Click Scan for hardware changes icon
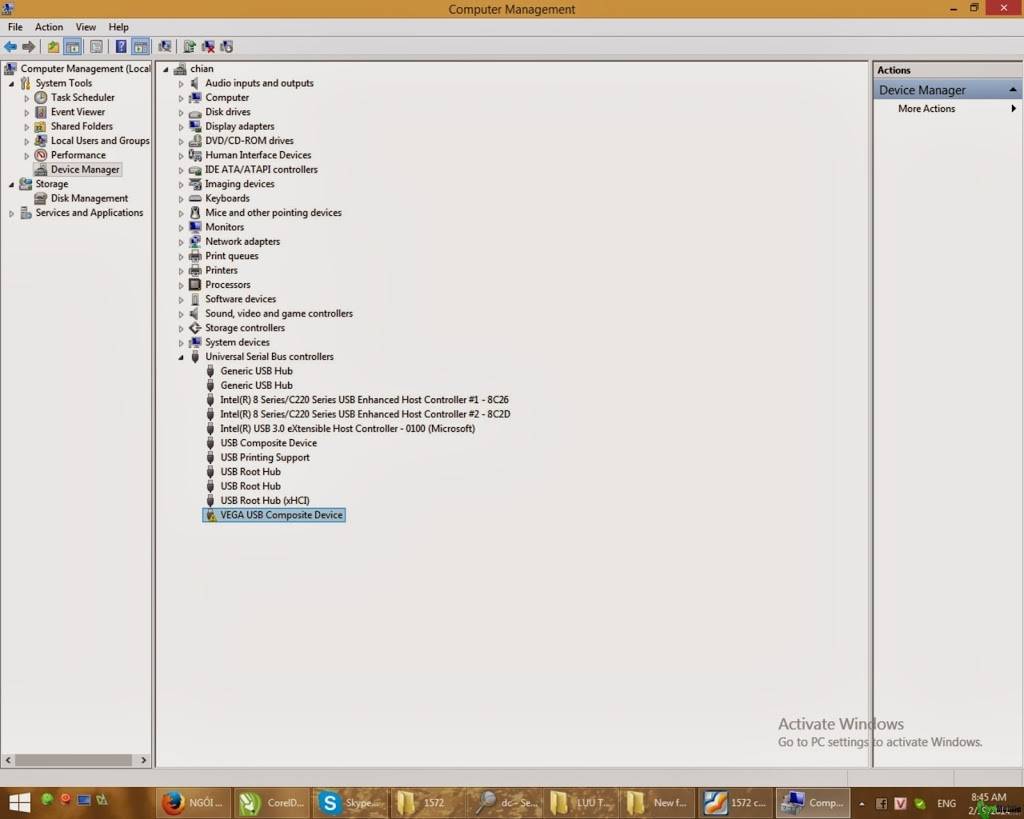 coord(165,46)
